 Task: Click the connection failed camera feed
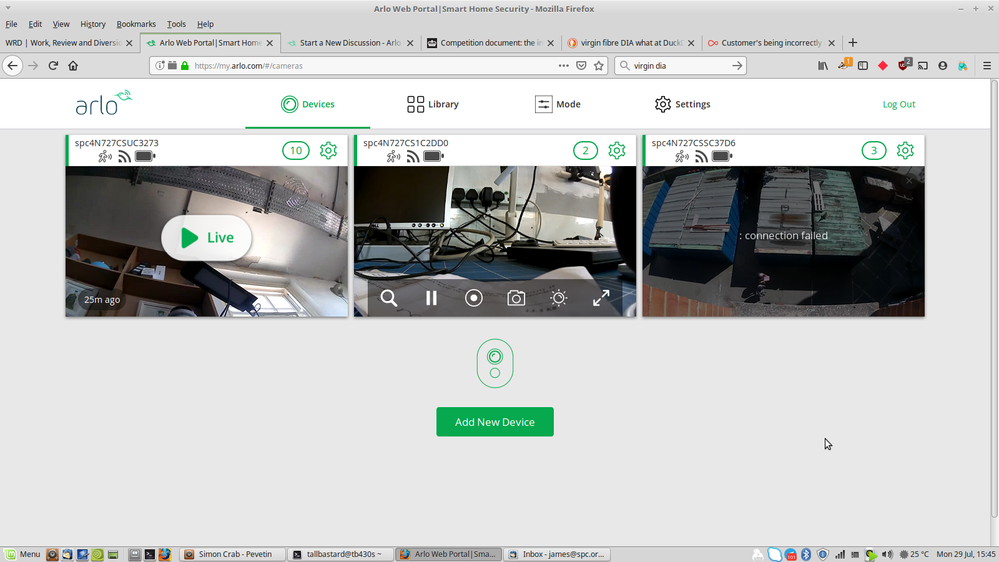click(x=783, y=241)
